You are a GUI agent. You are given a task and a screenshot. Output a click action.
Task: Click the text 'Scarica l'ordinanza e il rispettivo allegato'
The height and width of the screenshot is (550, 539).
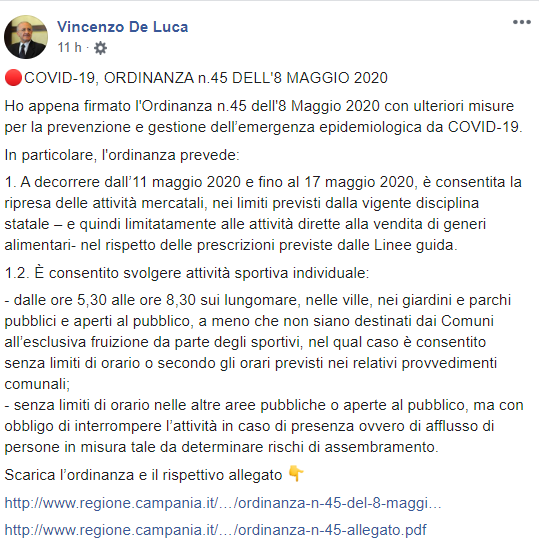click(x=143, y=475)
